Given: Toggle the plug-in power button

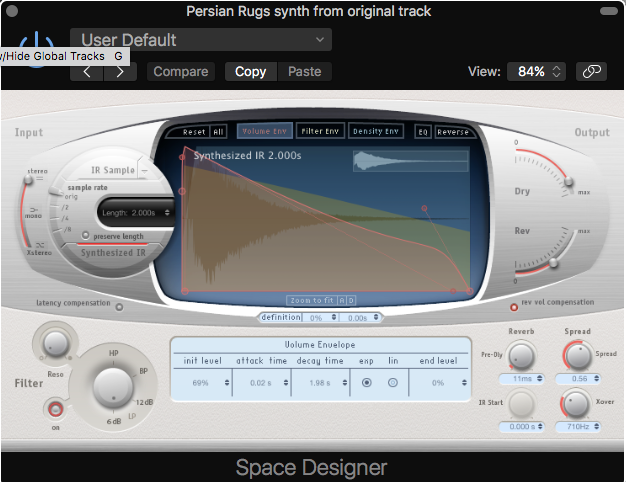Looking at the screenshot, I should coord(37,49).
